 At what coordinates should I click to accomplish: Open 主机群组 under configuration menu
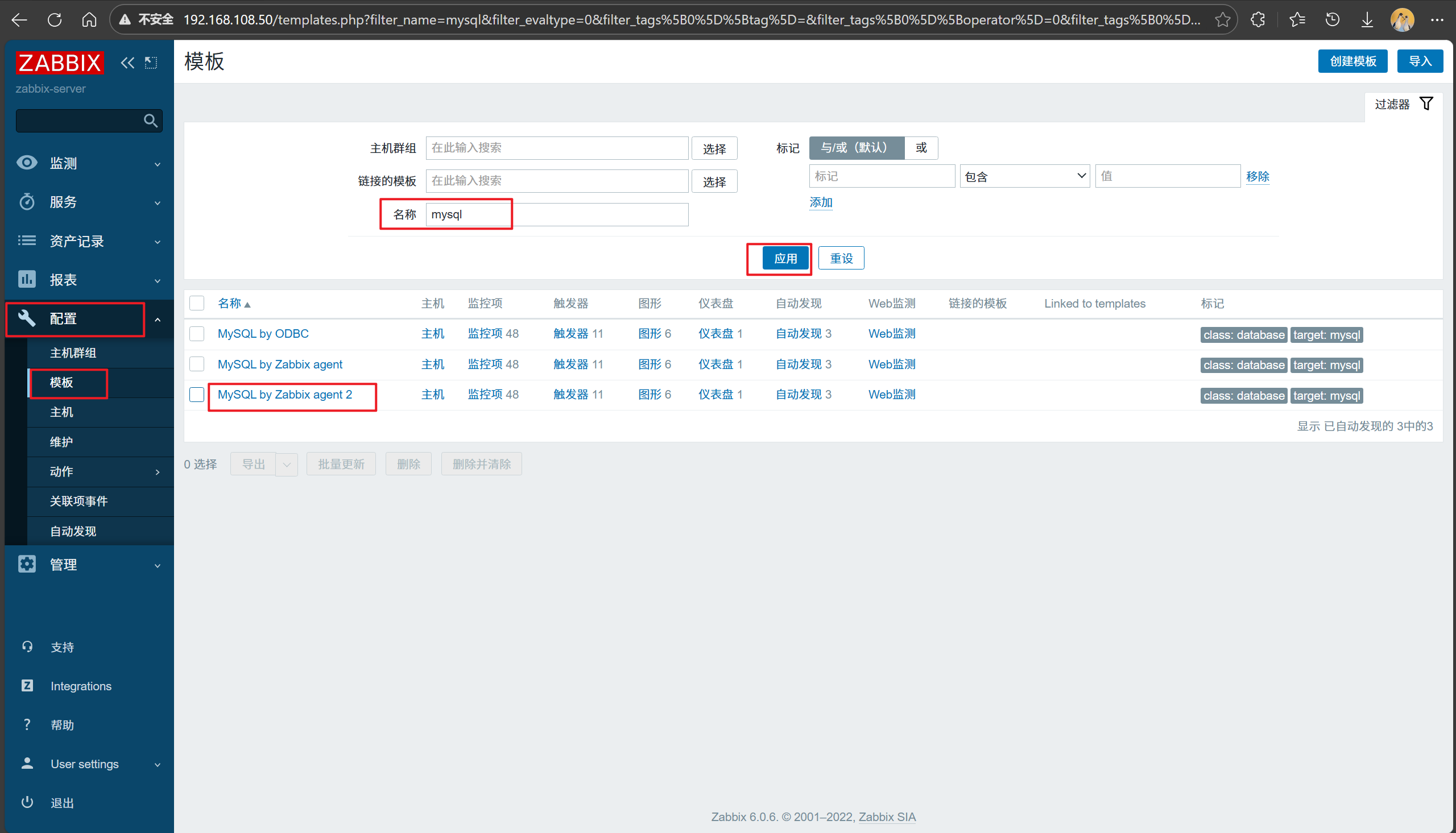(x=73, y=353)
